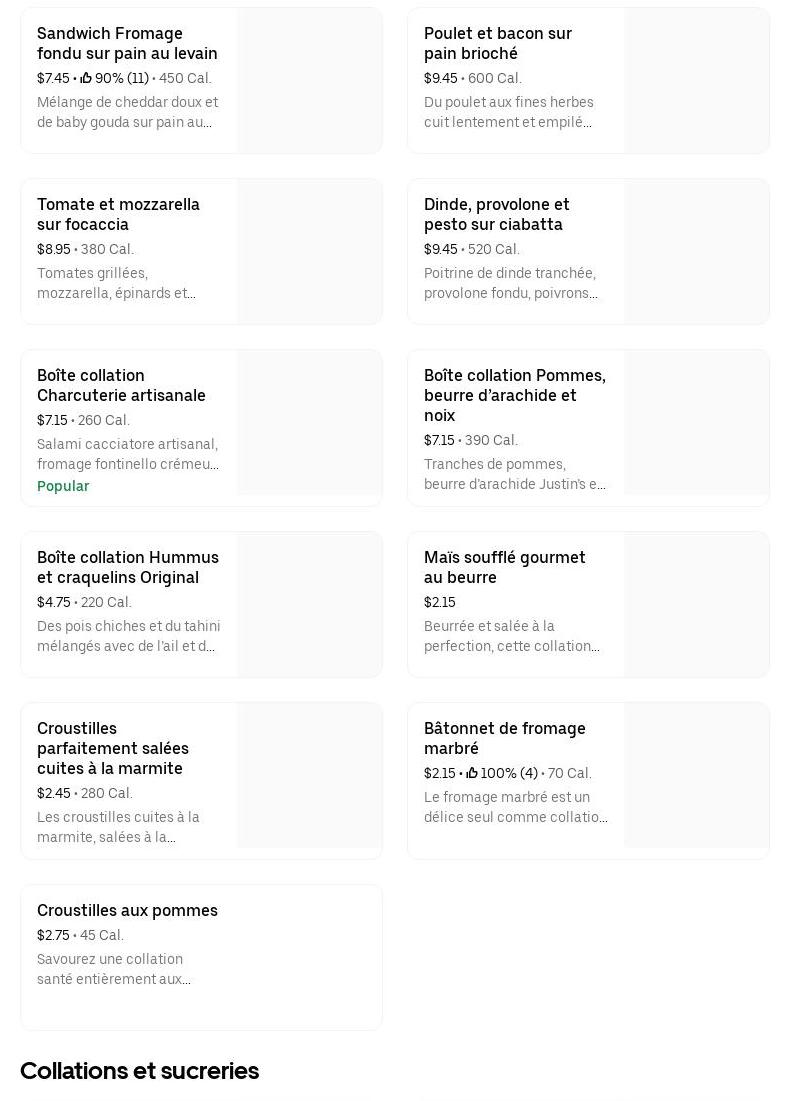Select Maïs soufflé gourmet au beurre
This screenshot has height=1101, width=804.
[505, 567]
